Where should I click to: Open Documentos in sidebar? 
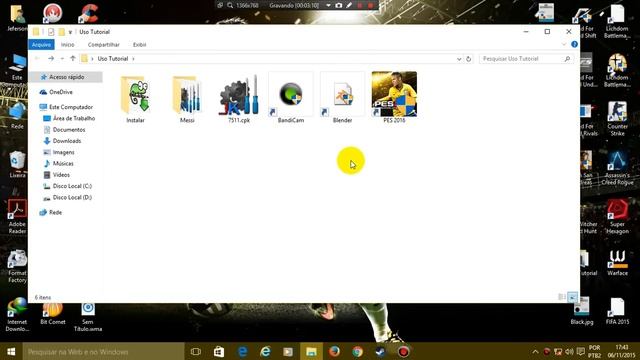(64, 130)
